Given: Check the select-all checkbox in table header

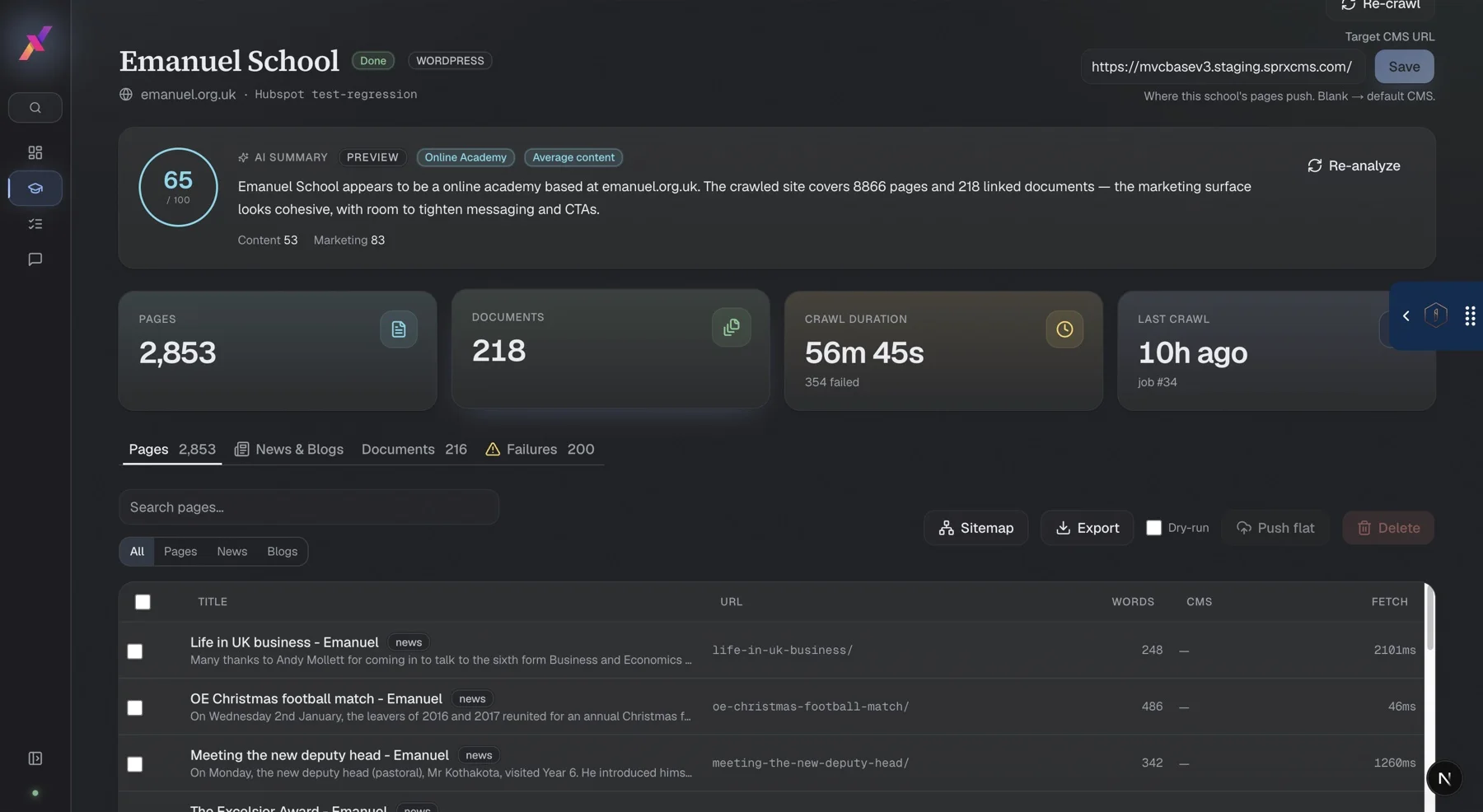Looking at the screenshot, I should pyautogui.click(x=143, y=602).
